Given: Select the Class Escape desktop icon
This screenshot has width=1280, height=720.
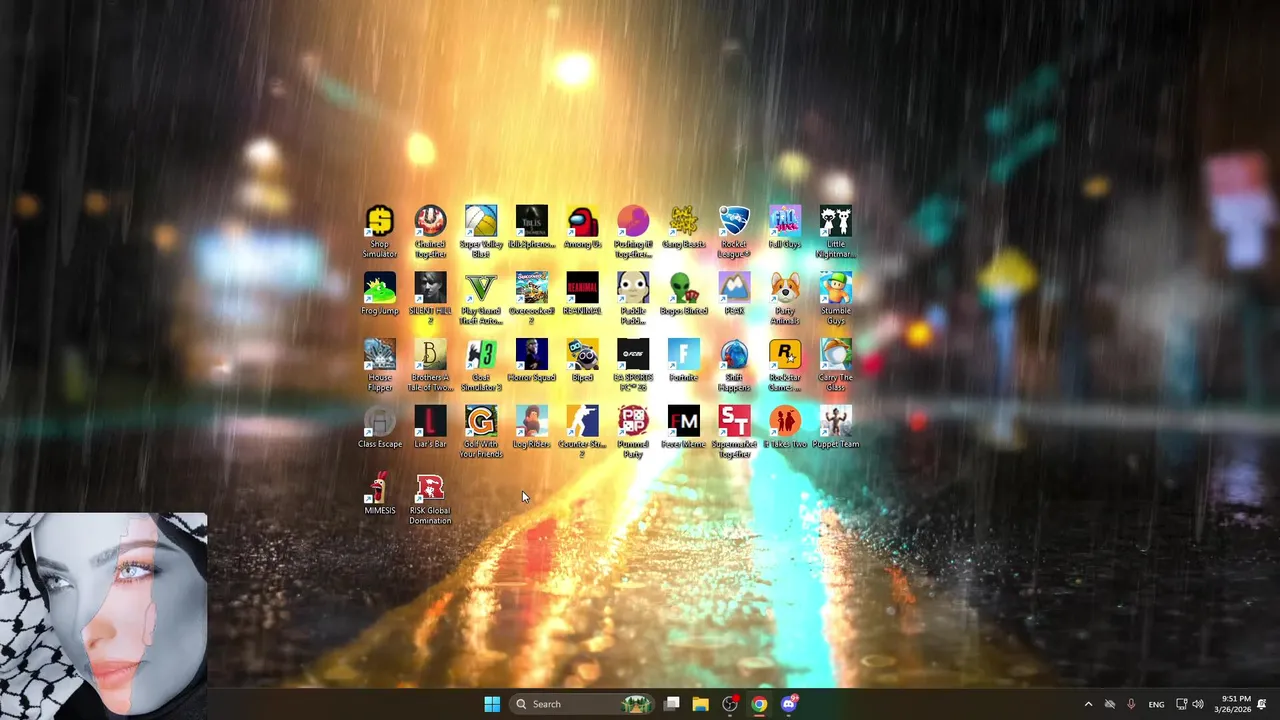Looking at the screenshot, I should [380, 427].
